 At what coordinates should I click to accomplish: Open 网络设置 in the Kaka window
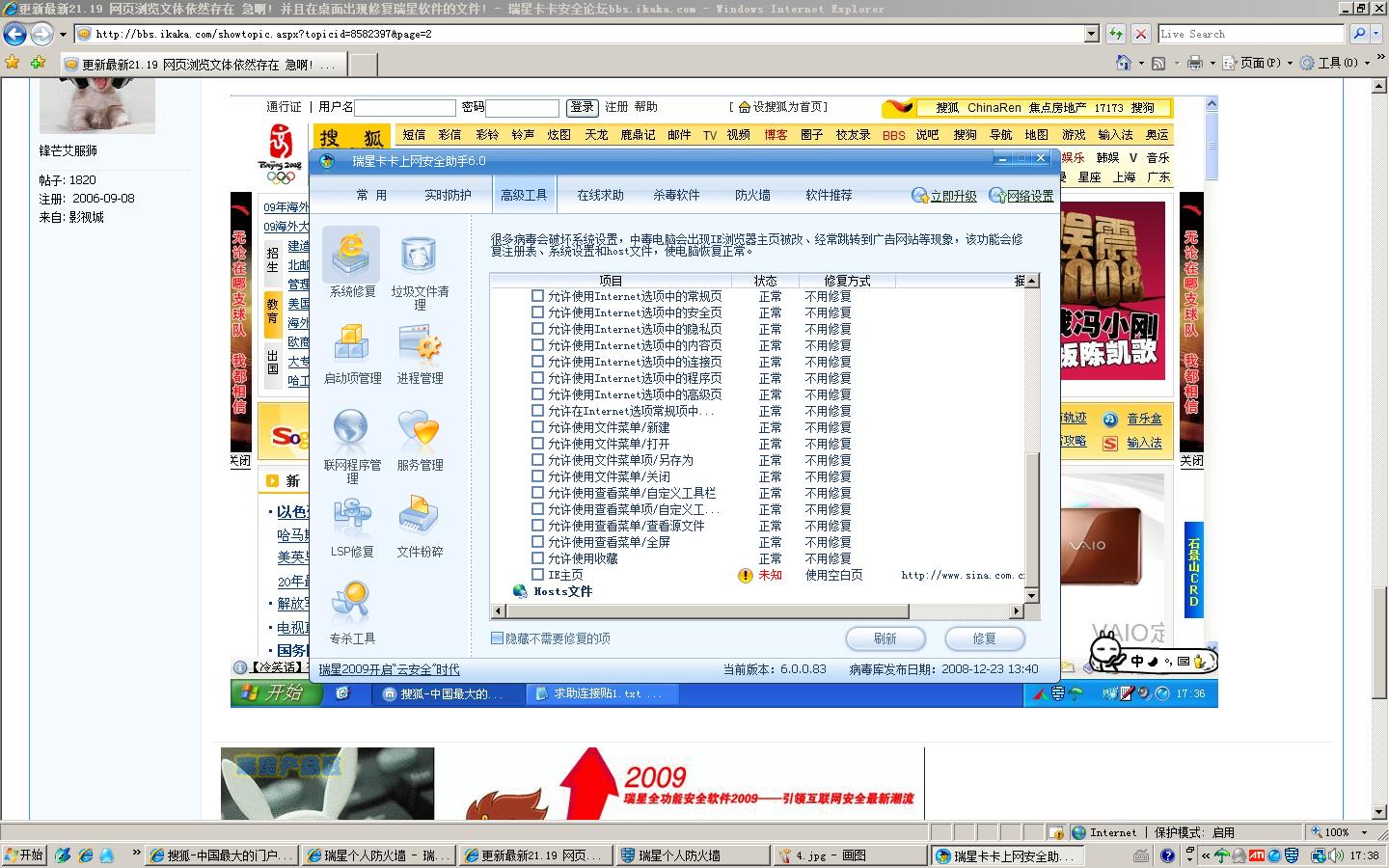(x=1021, y=196)
